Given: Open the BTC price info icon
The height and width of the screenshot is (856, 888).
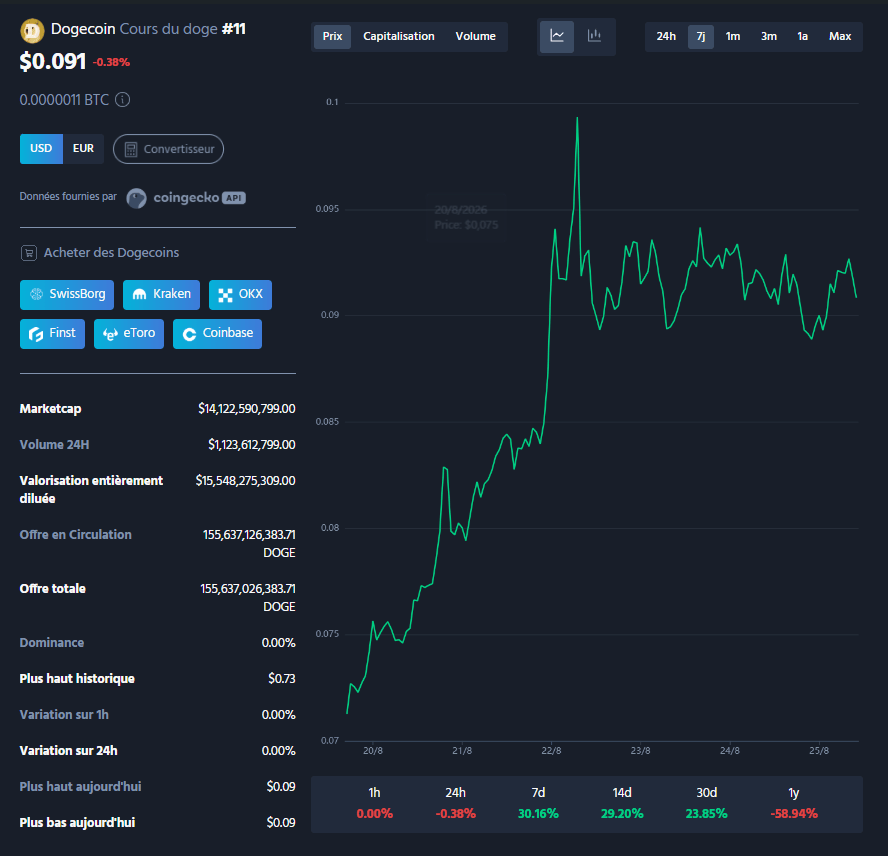Looking at the screenshot, I should (122, 100).
